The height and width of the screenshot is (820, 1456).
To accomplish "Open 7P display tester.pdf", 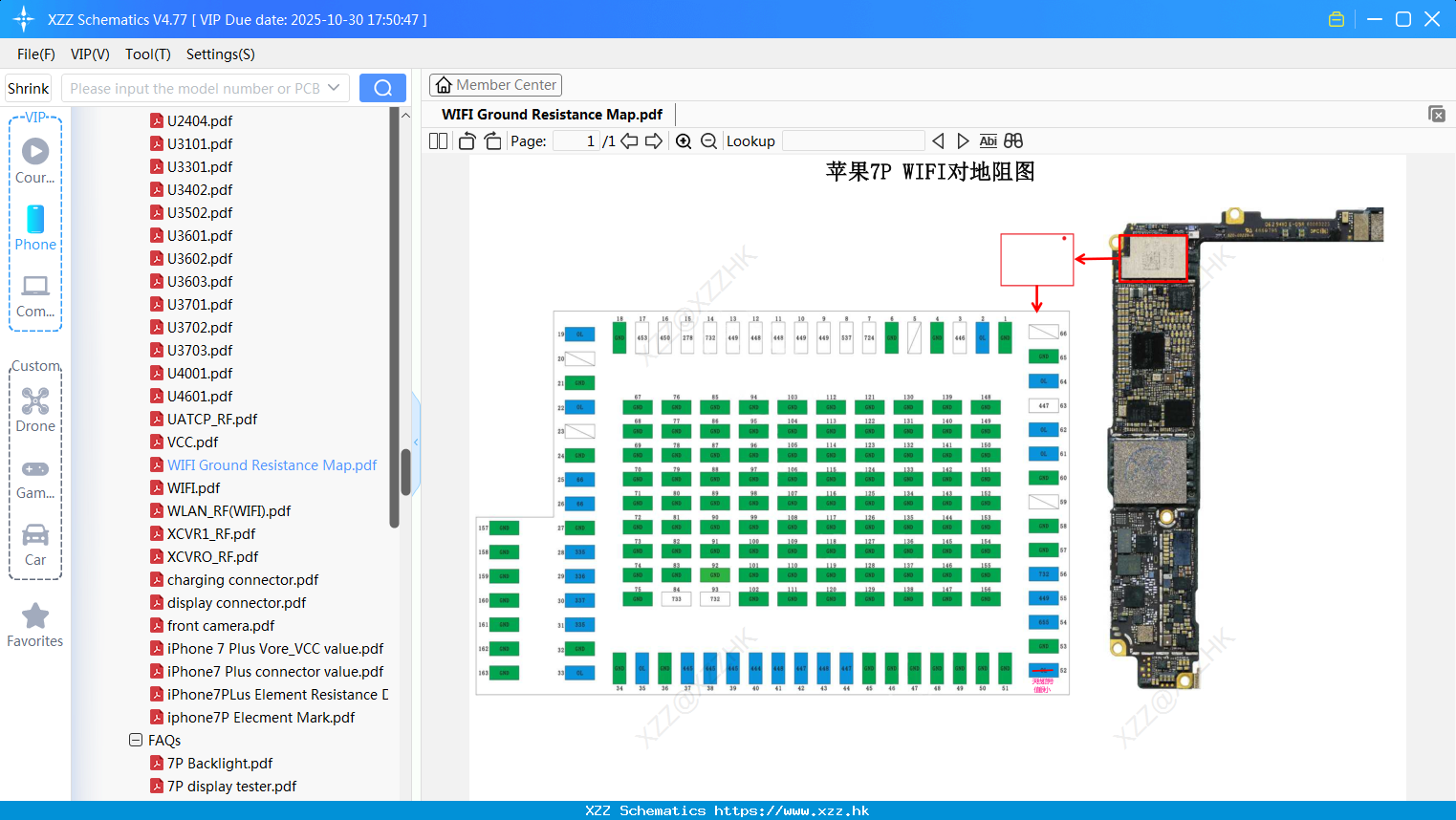I will tap(231, 786).
